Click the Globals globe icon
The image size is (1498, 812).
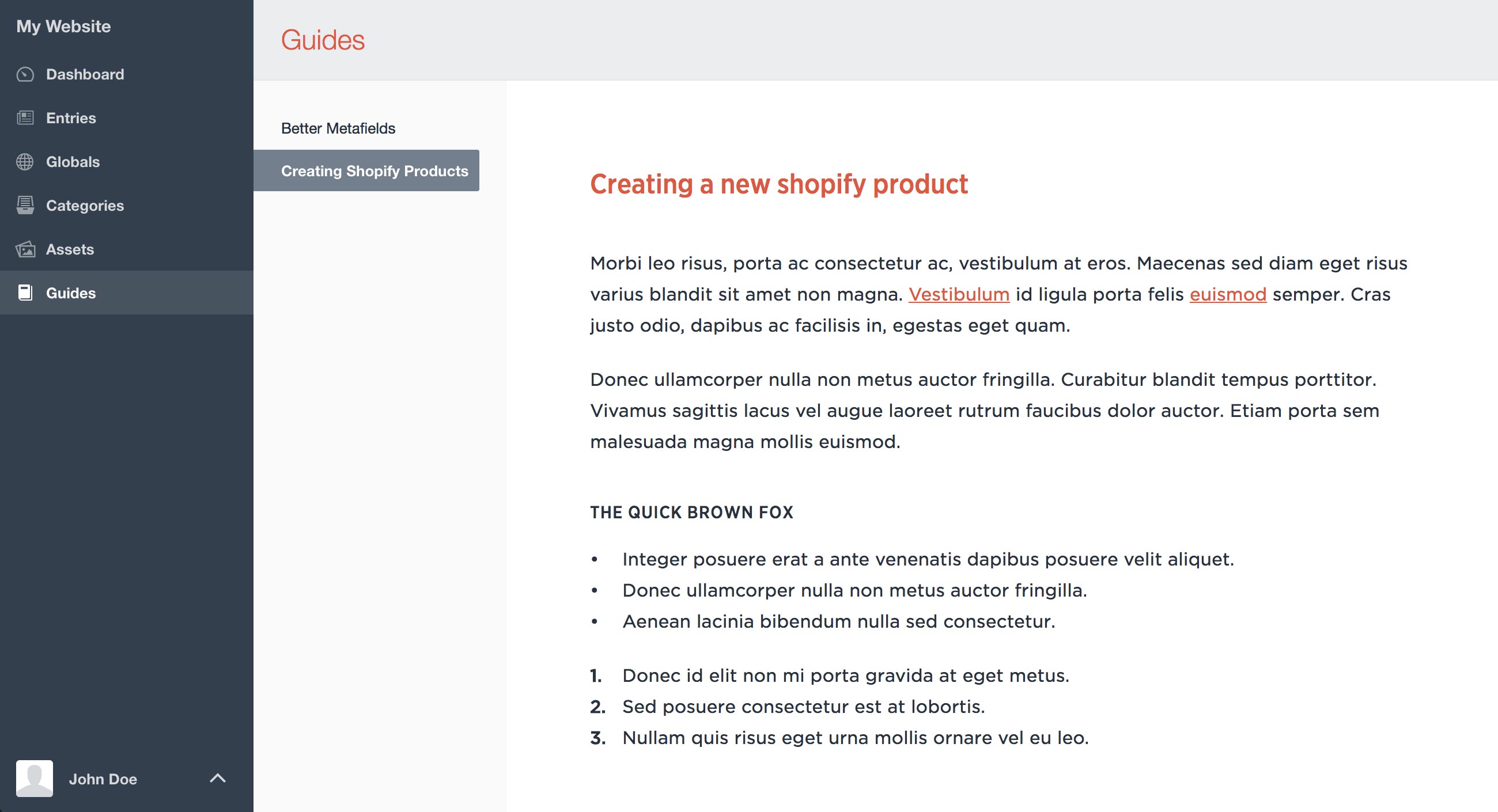25,162
